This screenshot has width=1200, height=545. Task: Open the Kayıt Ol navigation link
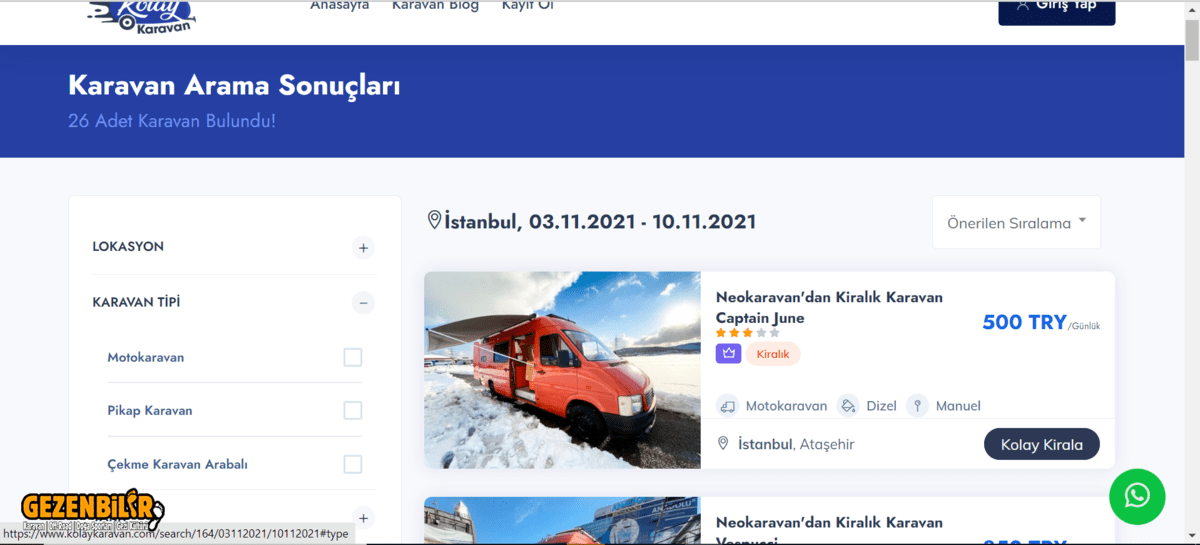tap(528, 6)
